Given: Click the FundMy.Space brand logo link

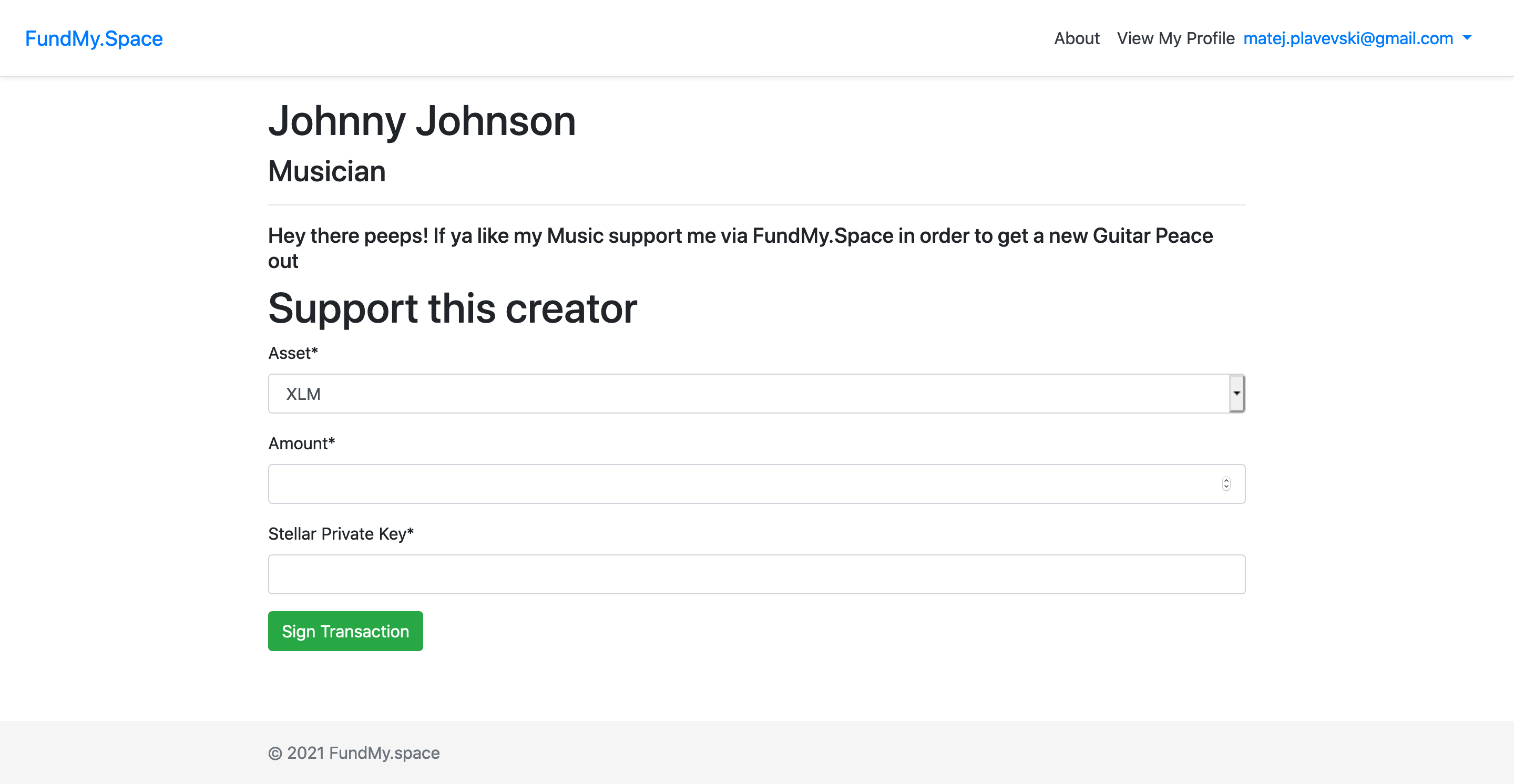Looking at the screenshot, I should point(94,39).
